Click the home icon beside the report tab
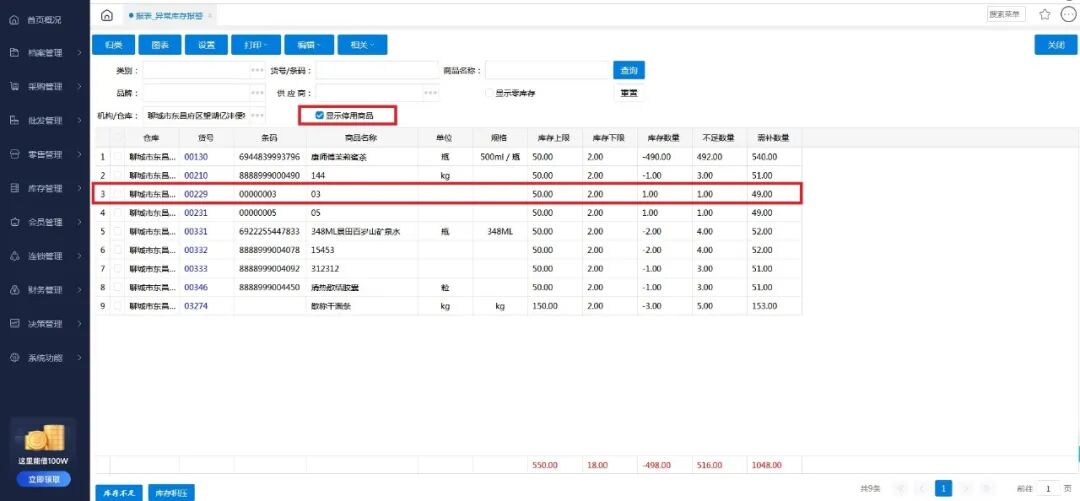This screenshot has width=1080, height=501. pyautogui.click(x=107, y=15)
